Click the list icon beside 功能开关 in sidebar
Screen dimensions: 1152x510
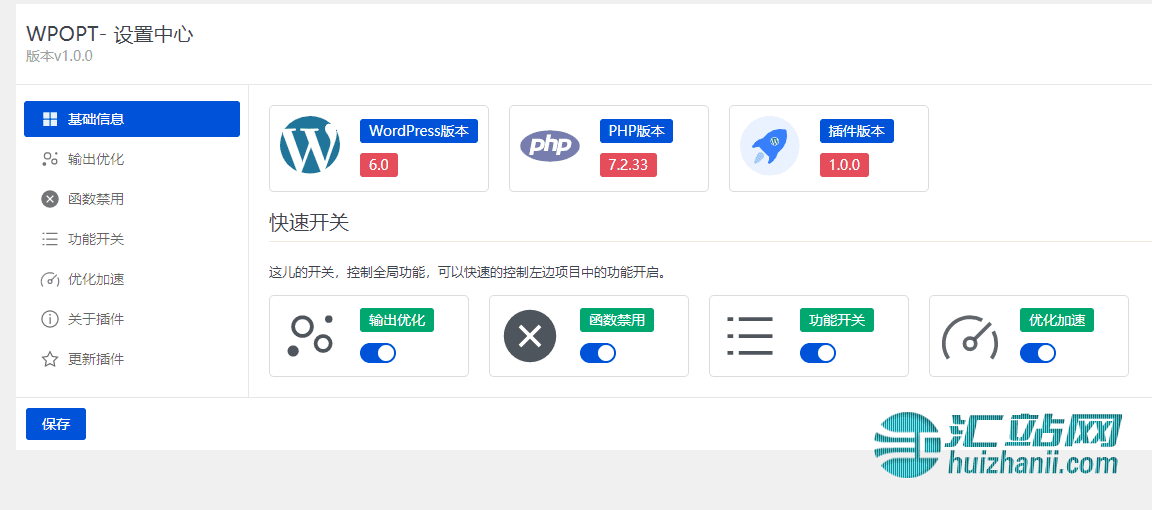pos(50,240)
